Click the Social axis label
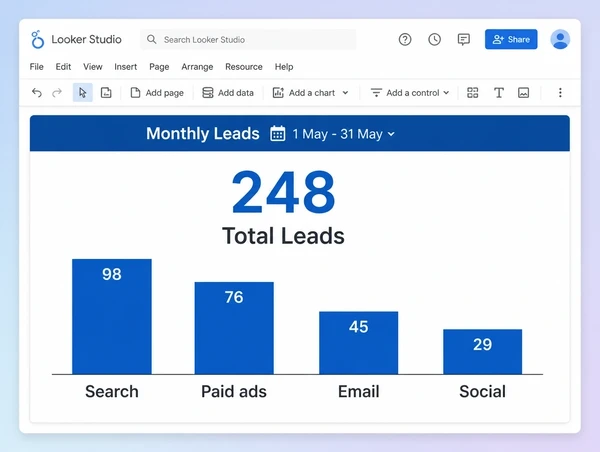 pos(483,392)
